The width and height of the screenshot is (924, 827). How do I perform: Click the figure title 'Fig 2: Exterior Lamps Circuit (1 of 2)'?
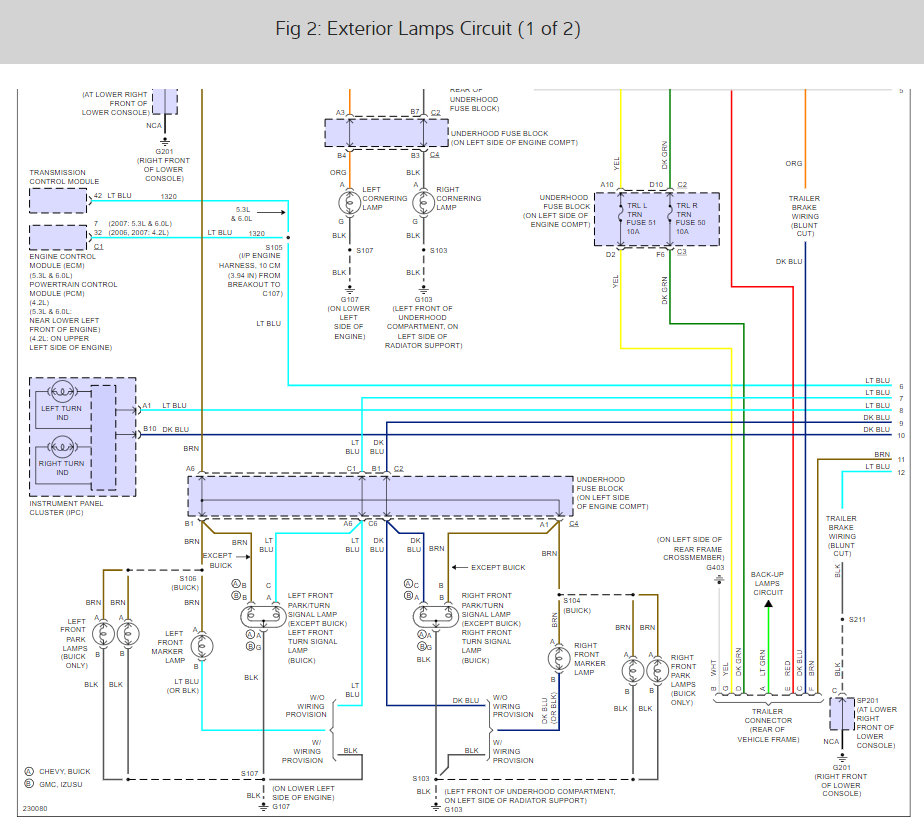[428, 29]
